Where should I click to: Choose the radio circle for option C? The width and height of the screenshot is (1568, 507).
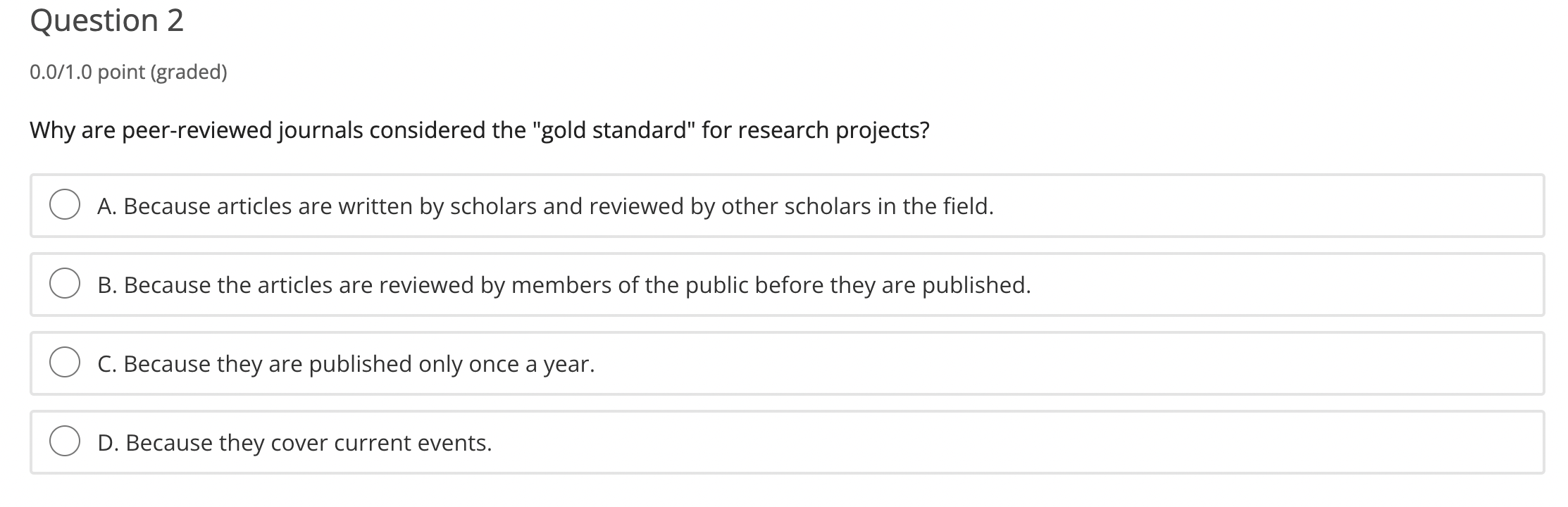[x=65, y=363]
